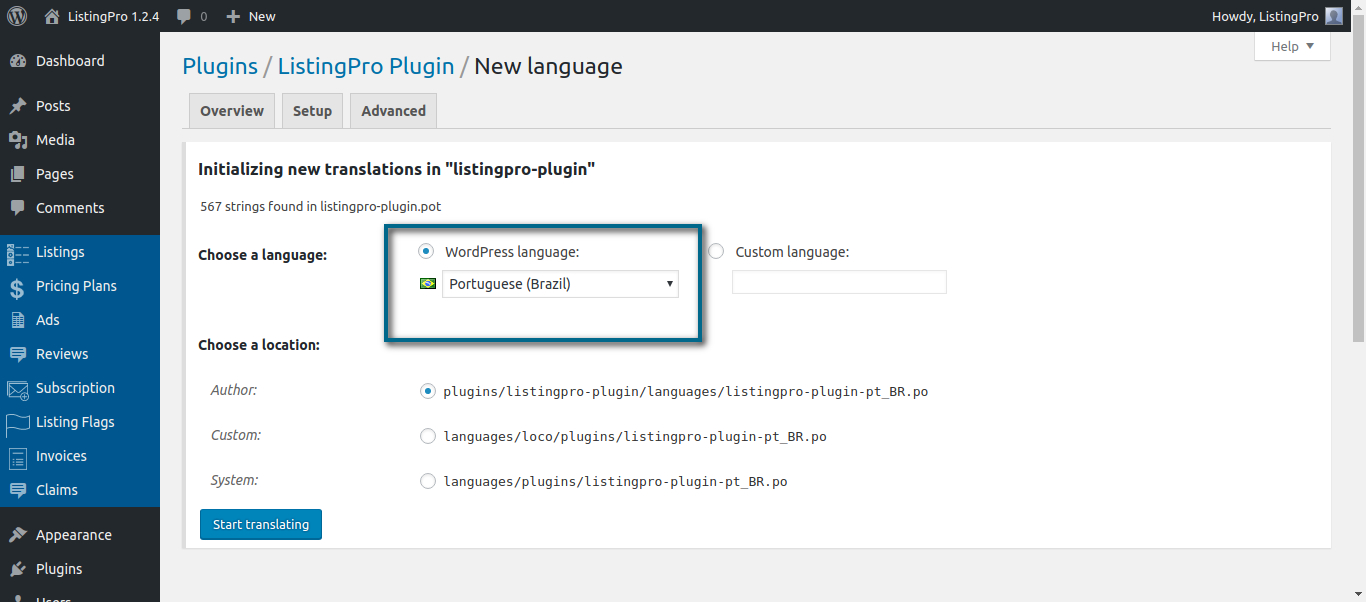Click the languages/loco/plugins path text
Screen dimensions: 1366x602
click(x=635, y=437)
